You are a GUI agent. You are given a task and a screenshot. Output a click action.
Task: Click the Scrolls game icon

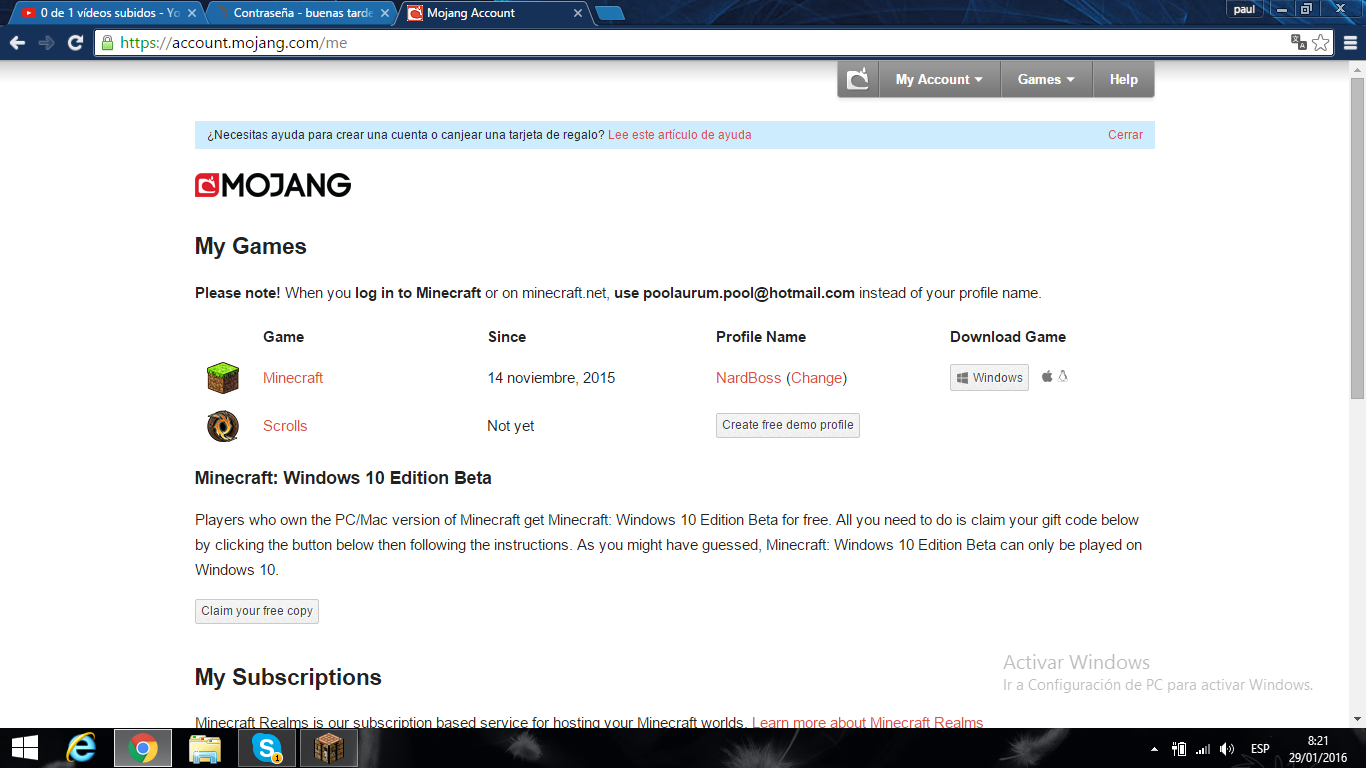point(223,426)
